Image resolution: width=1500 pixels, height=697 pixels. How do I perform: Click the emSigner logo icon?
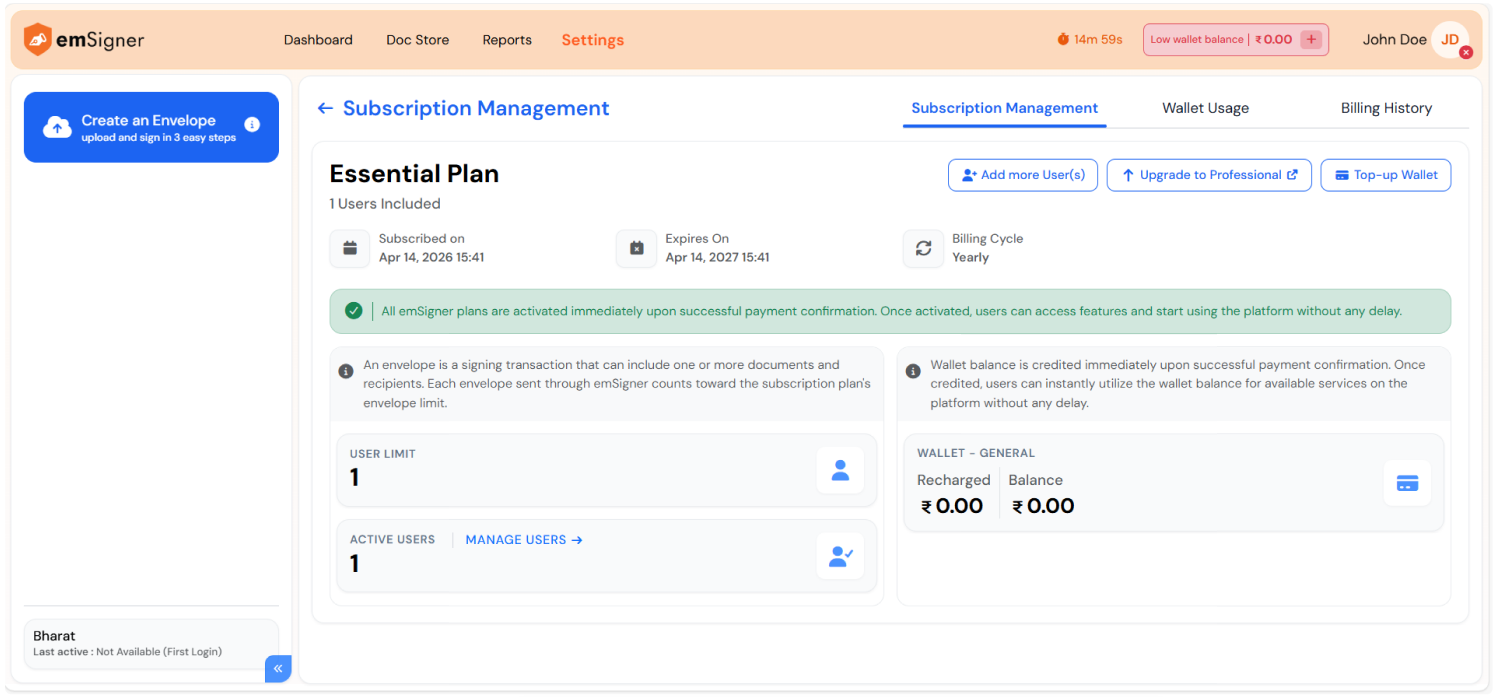(x=38, y=40)
